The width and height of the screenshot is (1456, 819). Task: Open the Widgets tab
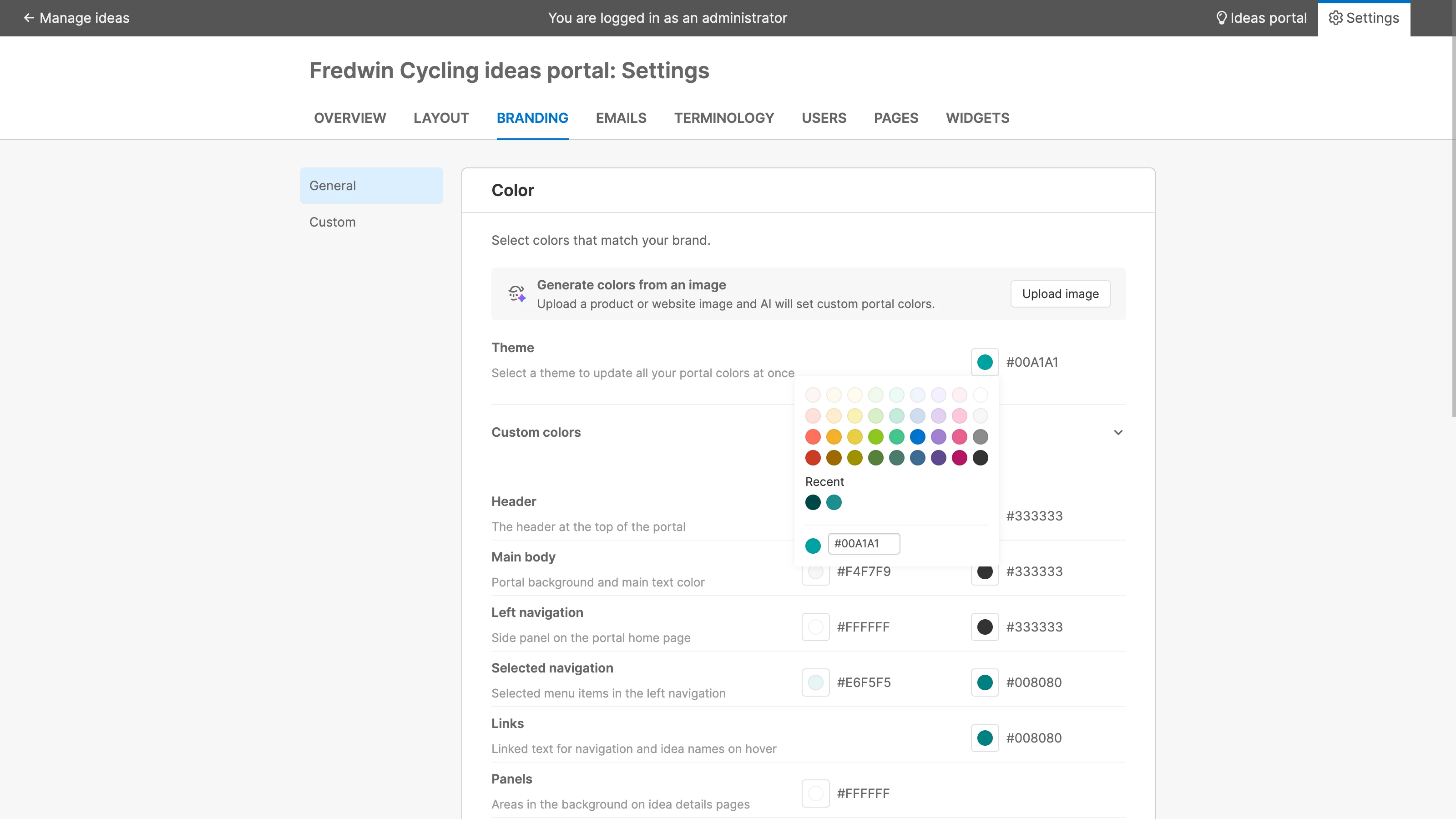pos(978,118)
